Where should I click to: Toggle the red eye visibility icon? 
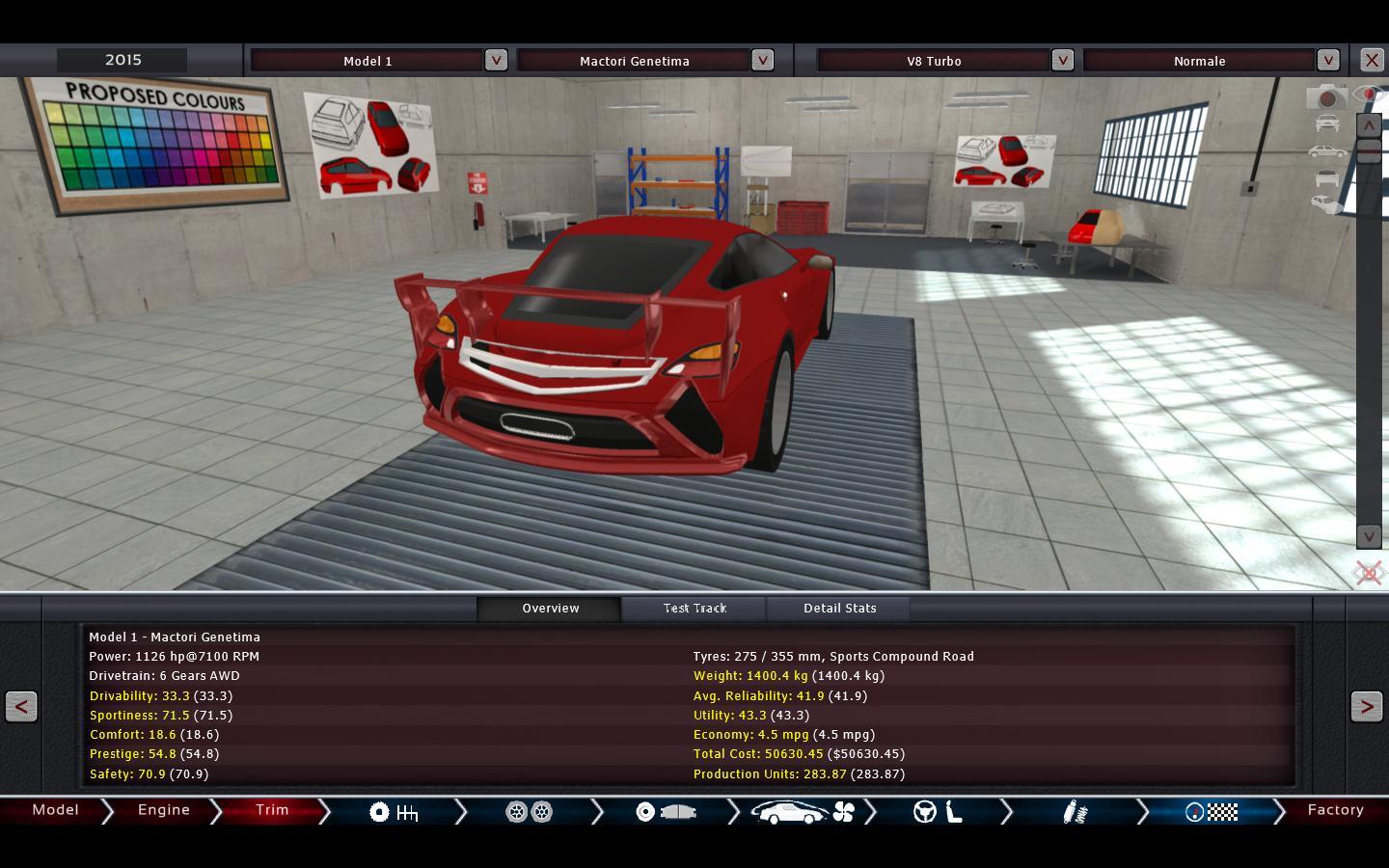[x=1370, y=94]
